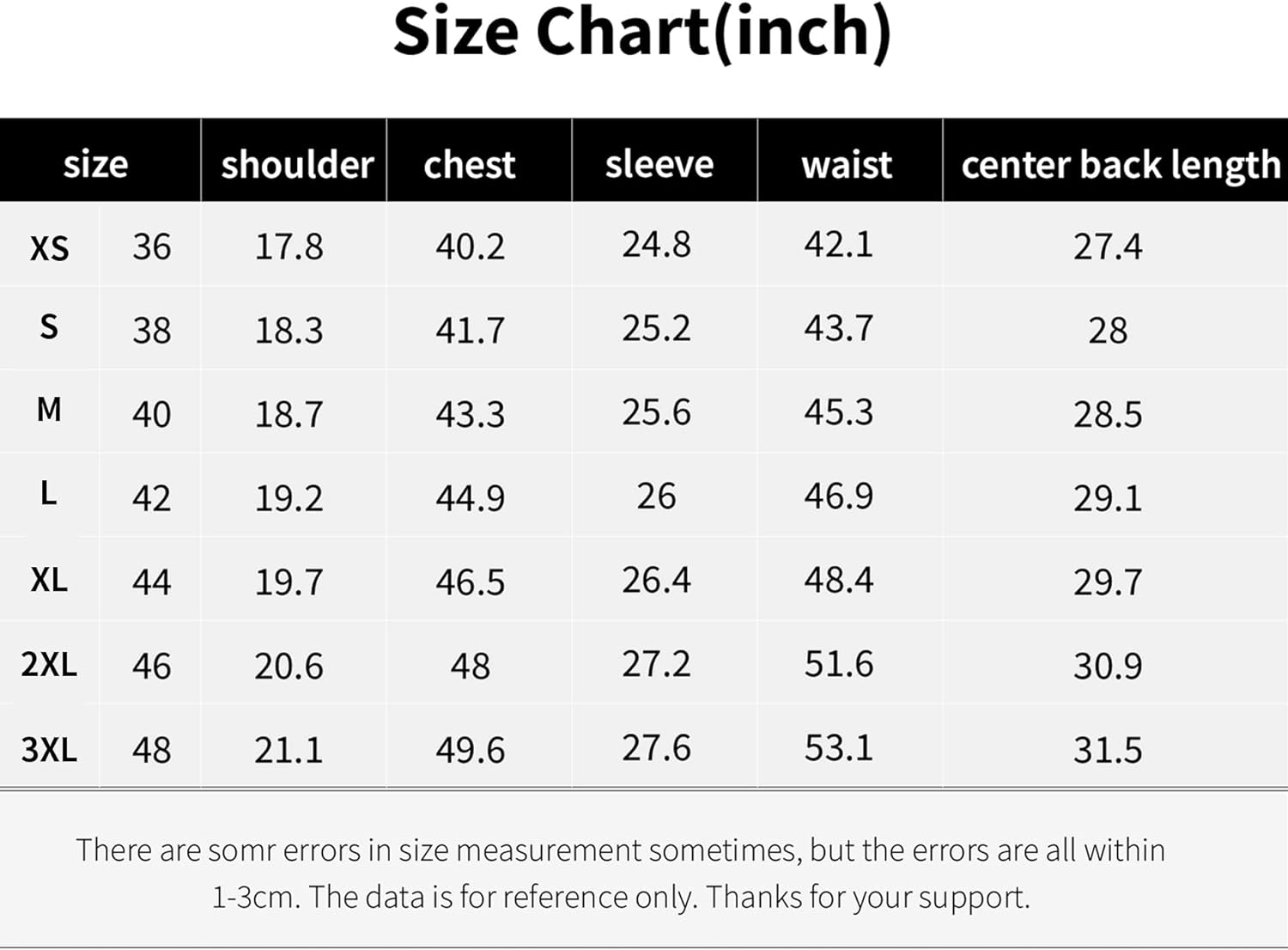The width and height of the screenshot is (1288, 950).
Task: Select the XS size label
Action: [49, 248]
